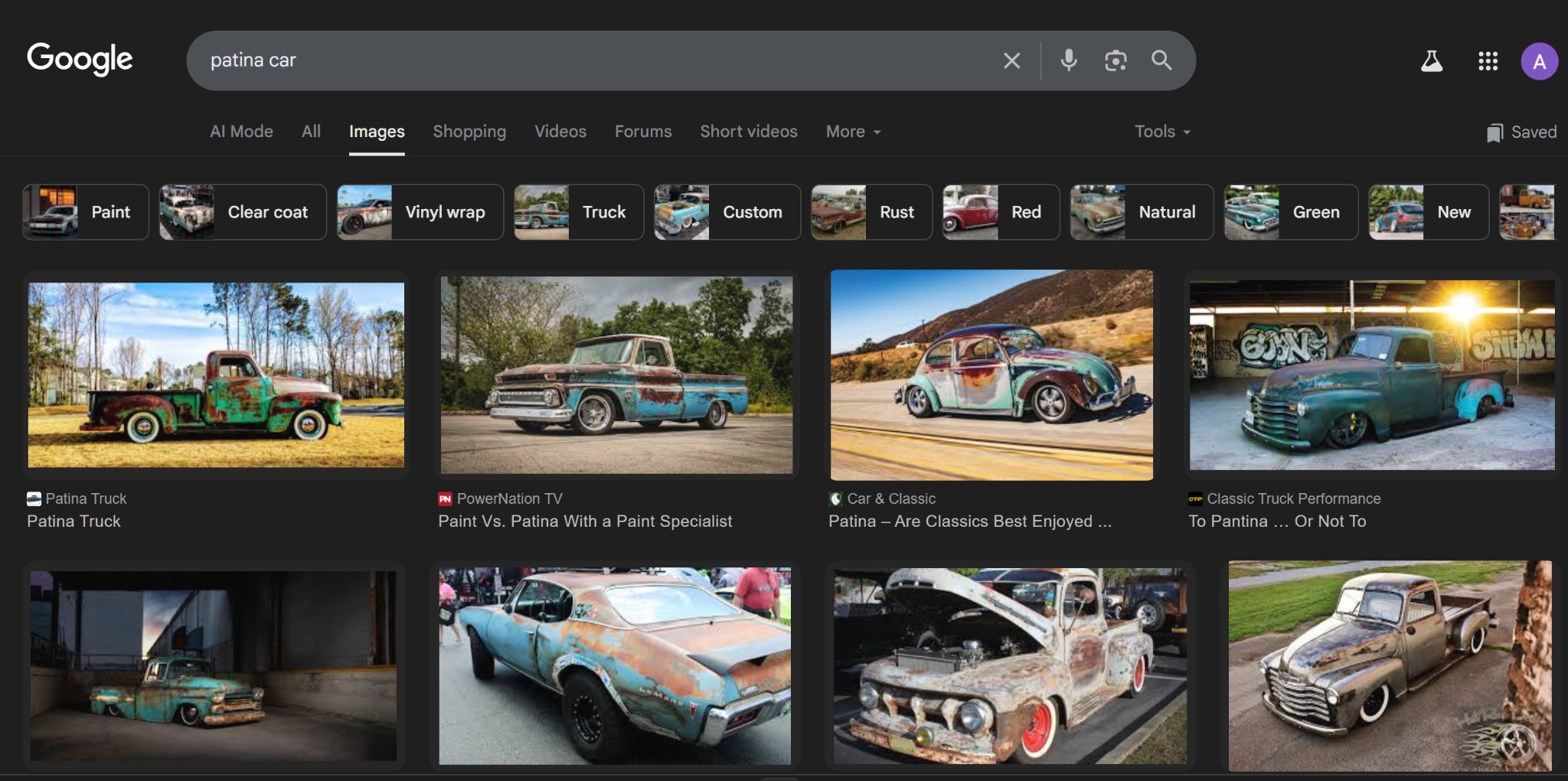Start voice search with the microphone icon

coord(1069,60)
